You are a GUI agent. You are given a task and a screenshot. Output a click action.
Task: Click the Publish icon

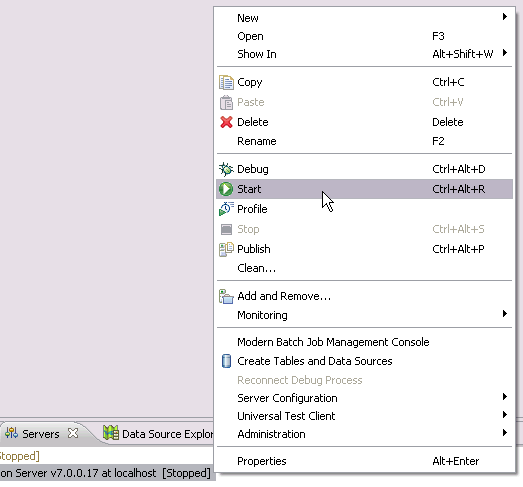[x=226, y=249]
